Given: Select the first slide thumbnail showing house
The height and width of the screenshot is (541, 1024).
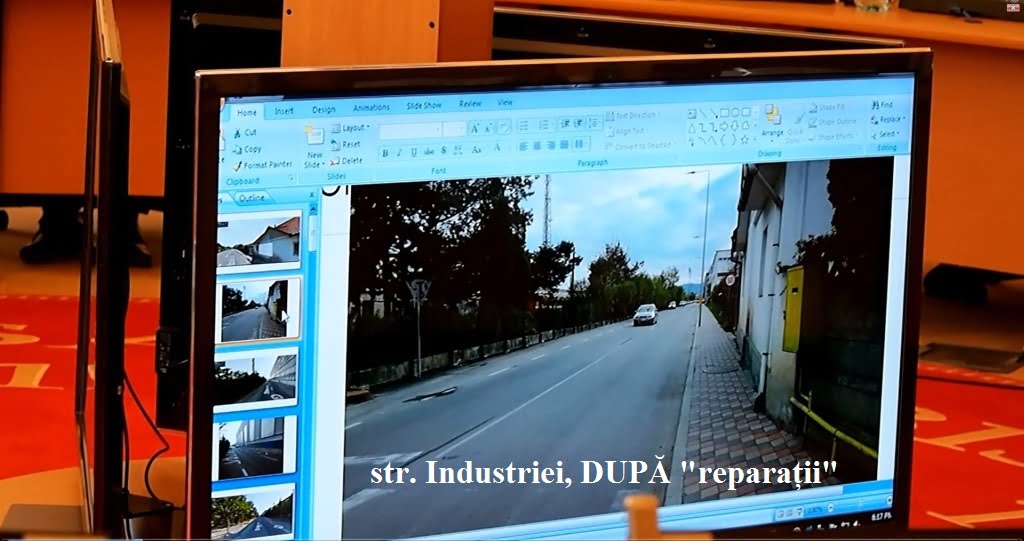Looking at the screenshot, I should coord(259,241).
